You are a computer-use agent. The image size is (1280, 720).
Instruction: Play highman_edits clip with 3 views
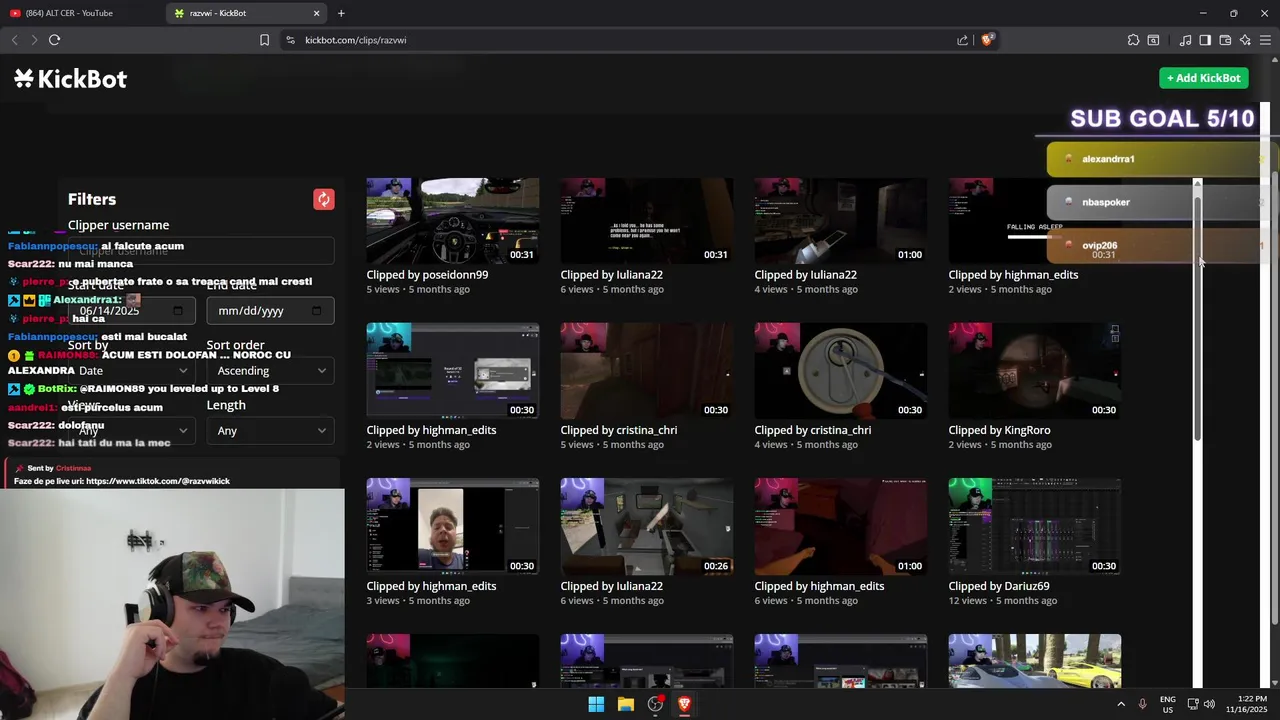452,526
